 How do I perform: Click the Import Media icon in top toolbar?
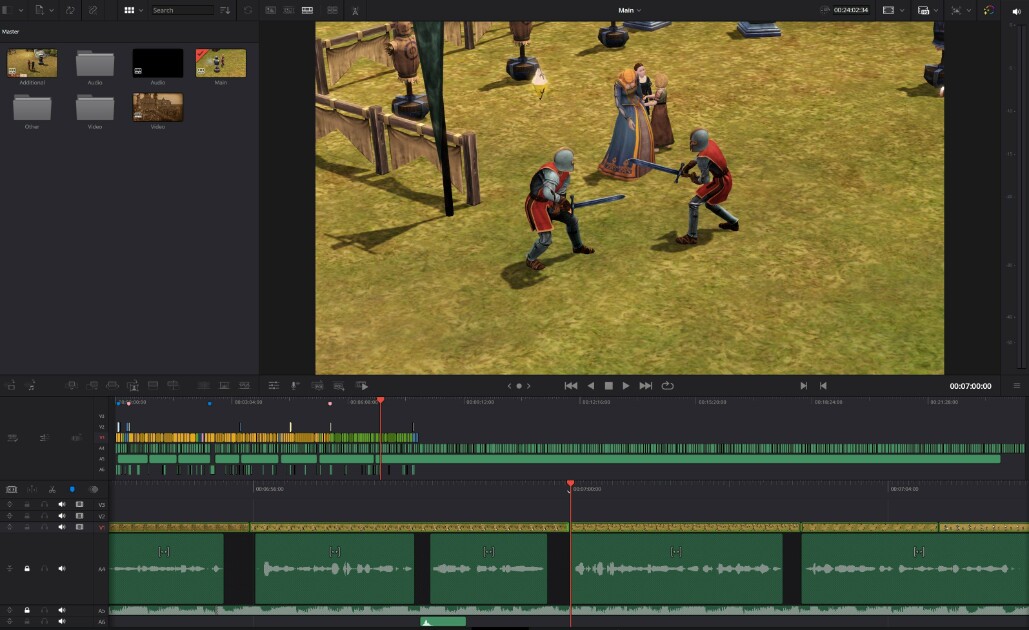point(39,10)
